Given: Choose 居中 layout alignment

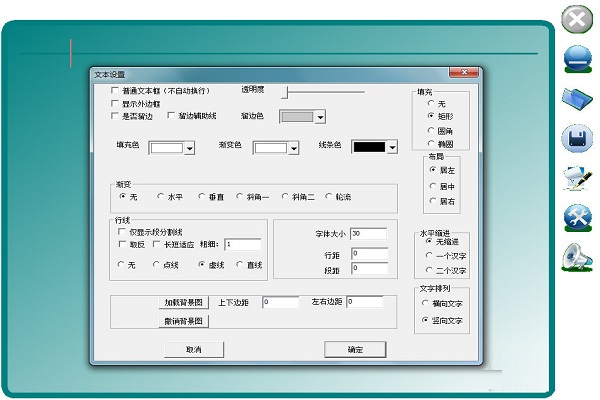Looking at the screenshot, I should pyautogui.click(x=433, y=186).
